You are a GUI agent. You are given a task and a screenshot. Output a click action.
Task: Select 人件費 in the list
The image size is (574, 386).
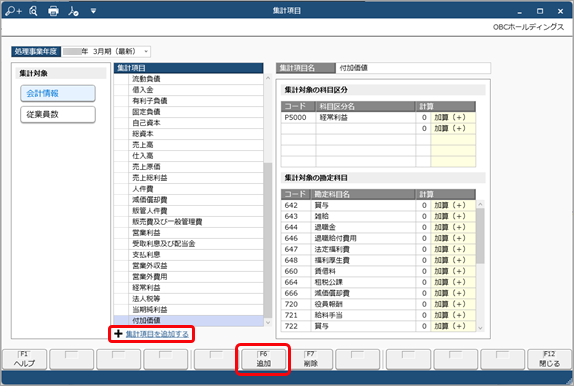(189, 189)
